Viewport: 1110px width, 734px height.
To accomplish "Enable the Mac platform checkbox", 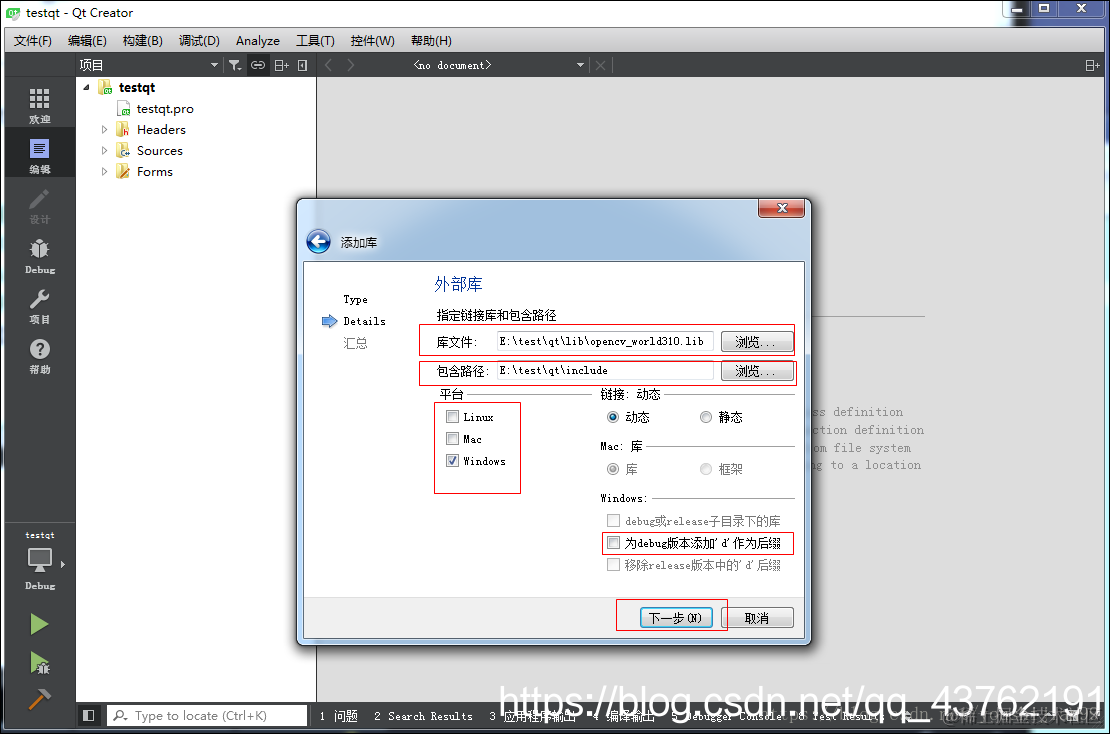I will [452, 438].
